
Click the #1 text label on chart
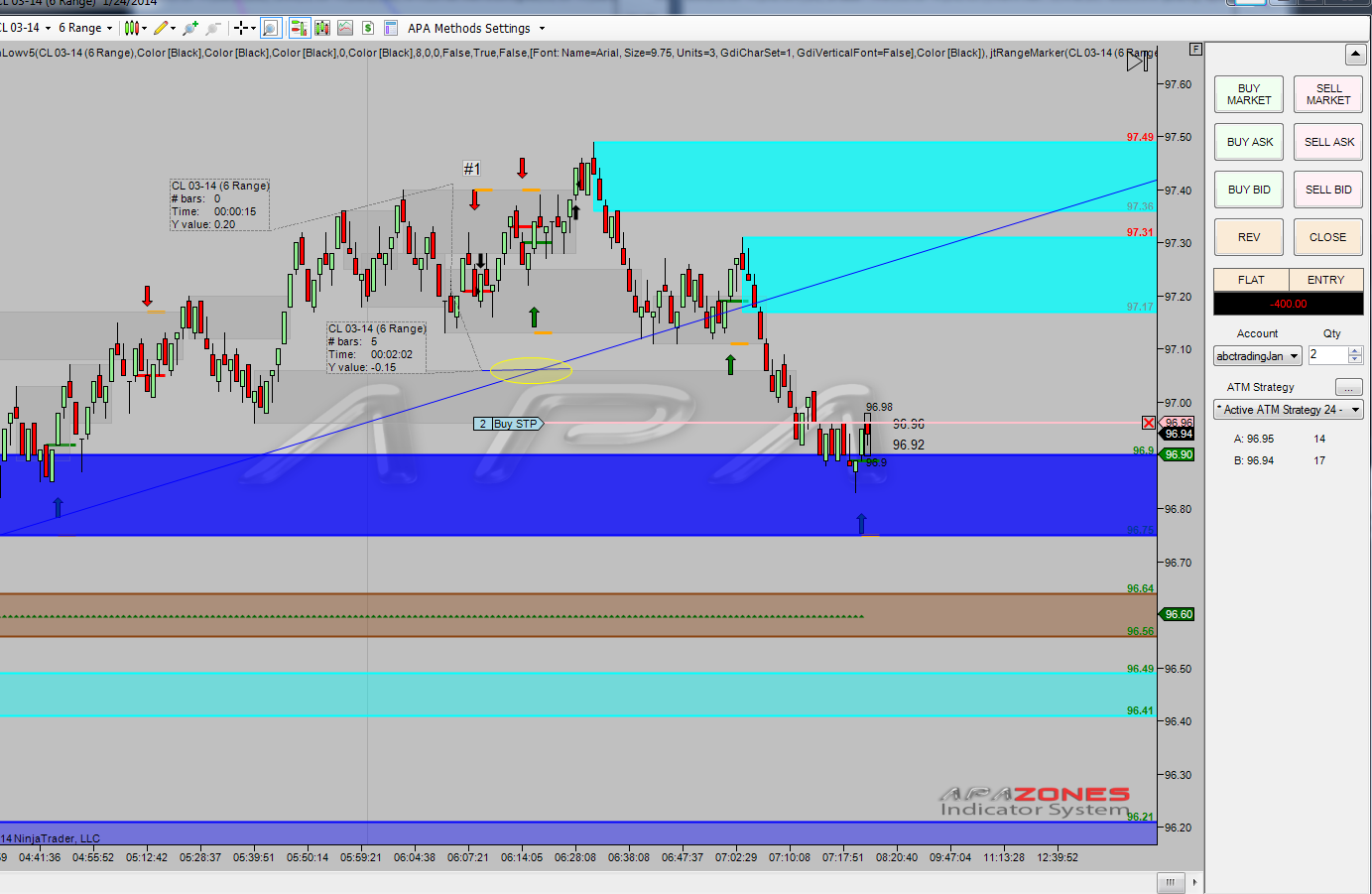472,169
